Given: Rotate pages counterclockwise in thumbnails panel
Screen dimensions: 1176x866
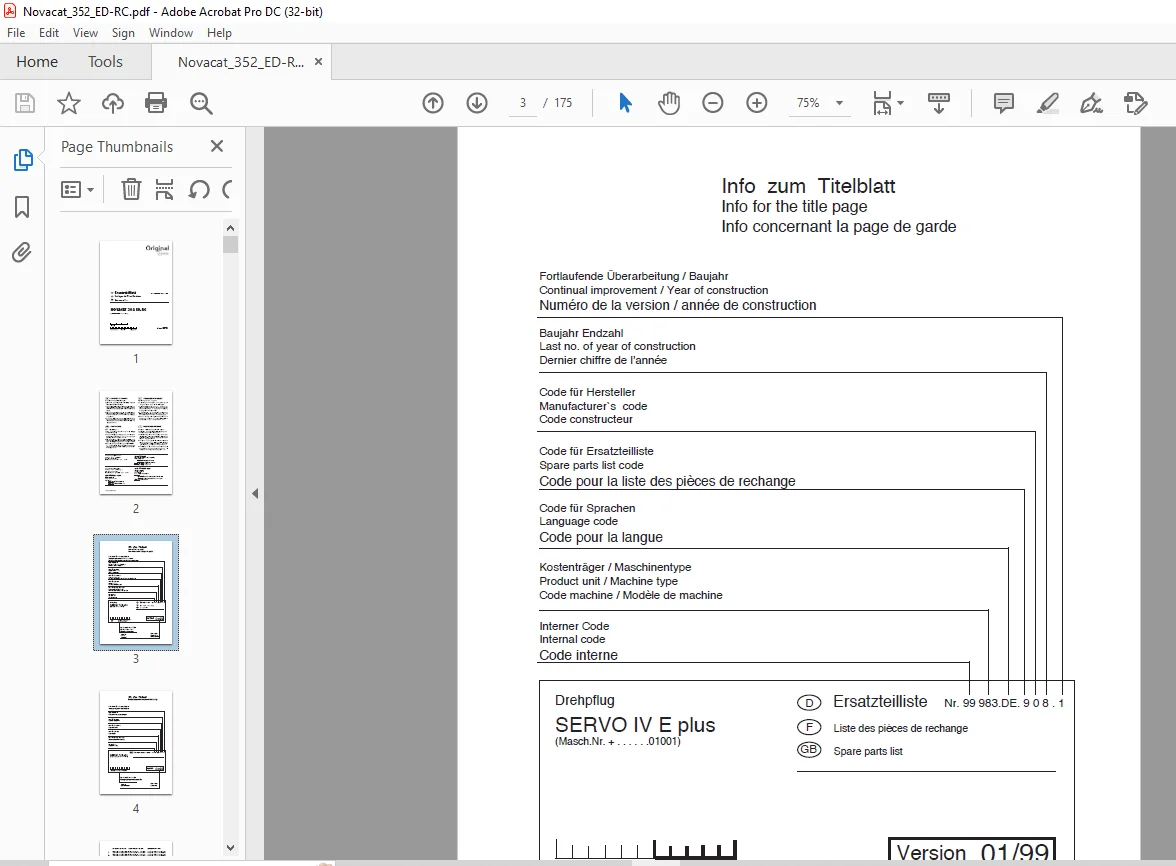Looking at the screenshot, I should click(199, 189).
